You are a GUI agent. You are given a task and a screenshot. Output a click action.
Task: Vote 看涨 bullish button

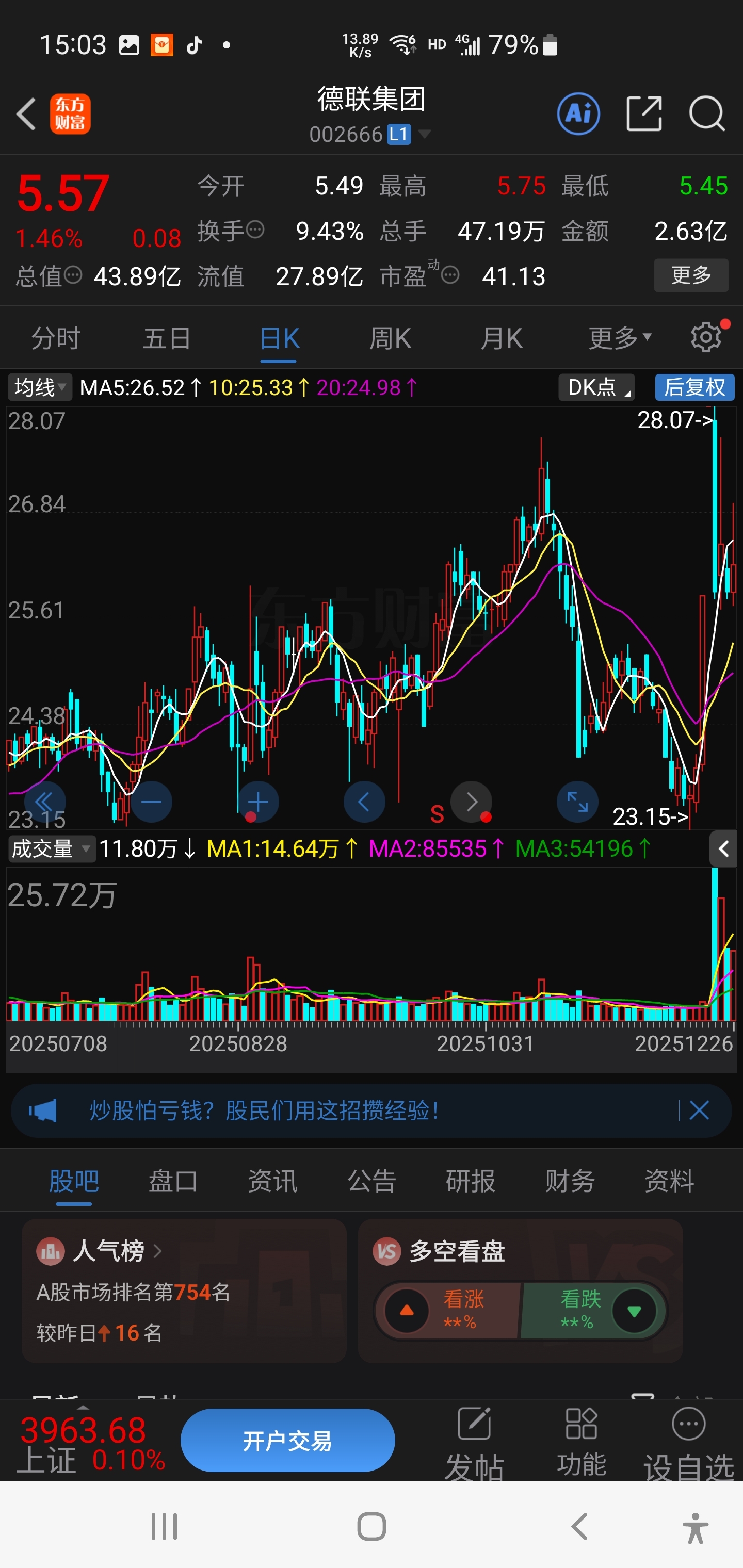(x=448, y=1310)
